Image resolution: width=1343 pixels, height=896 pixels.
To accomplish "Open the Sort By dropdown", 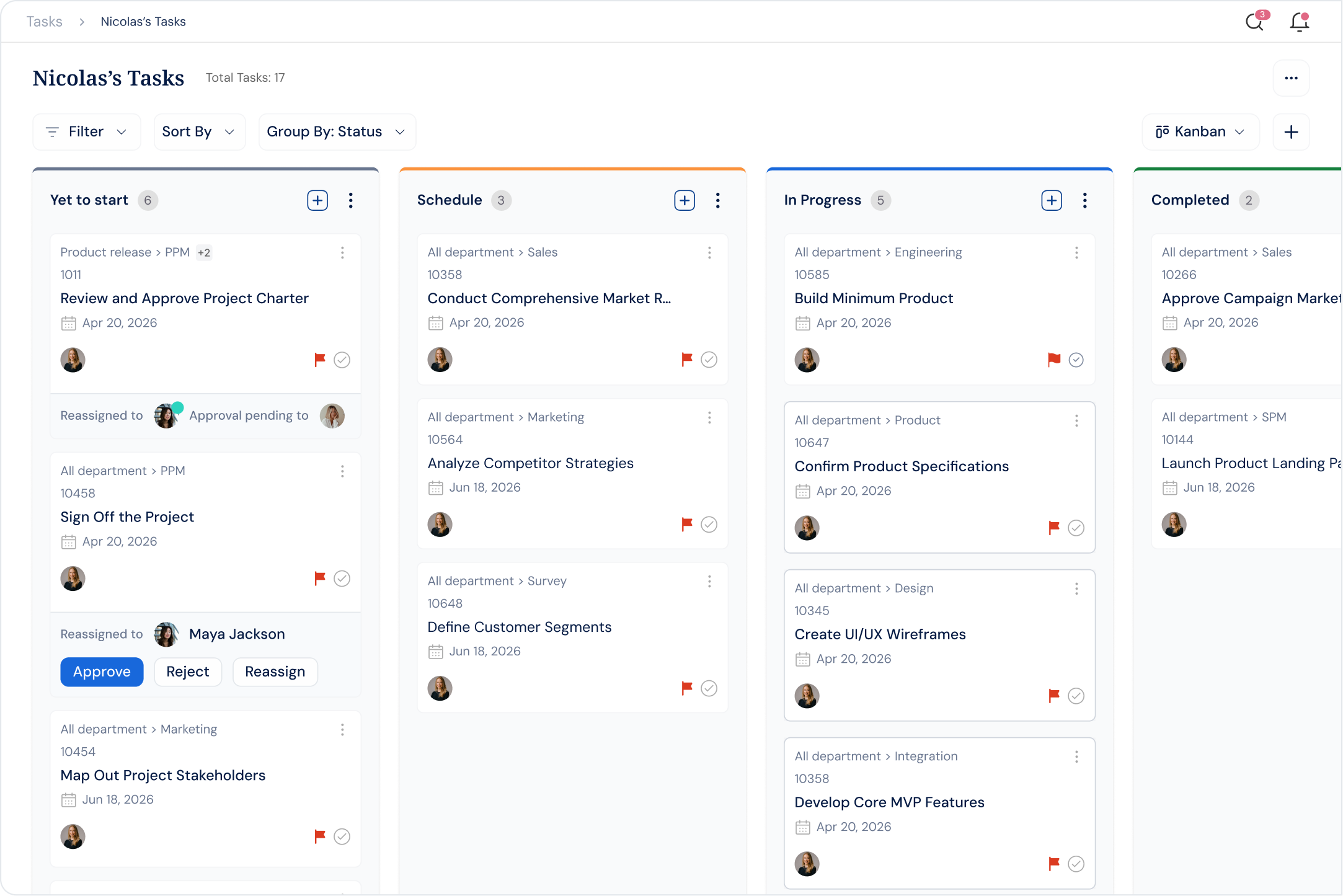I will point(199,131).
